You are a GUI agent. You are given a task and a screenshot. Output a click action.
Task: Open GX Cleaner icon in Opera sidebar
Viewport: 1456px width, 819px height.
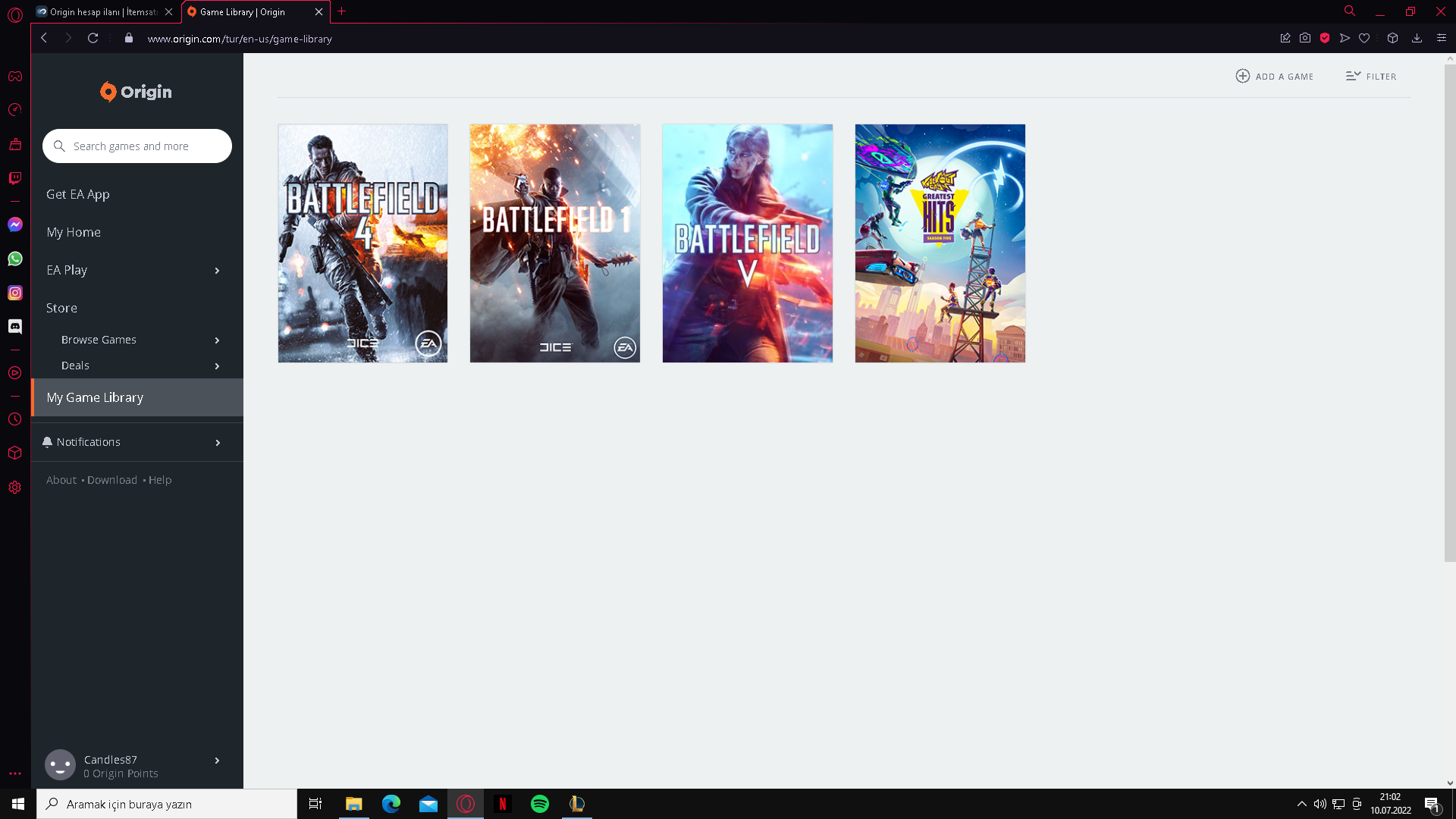coord(15,144)
